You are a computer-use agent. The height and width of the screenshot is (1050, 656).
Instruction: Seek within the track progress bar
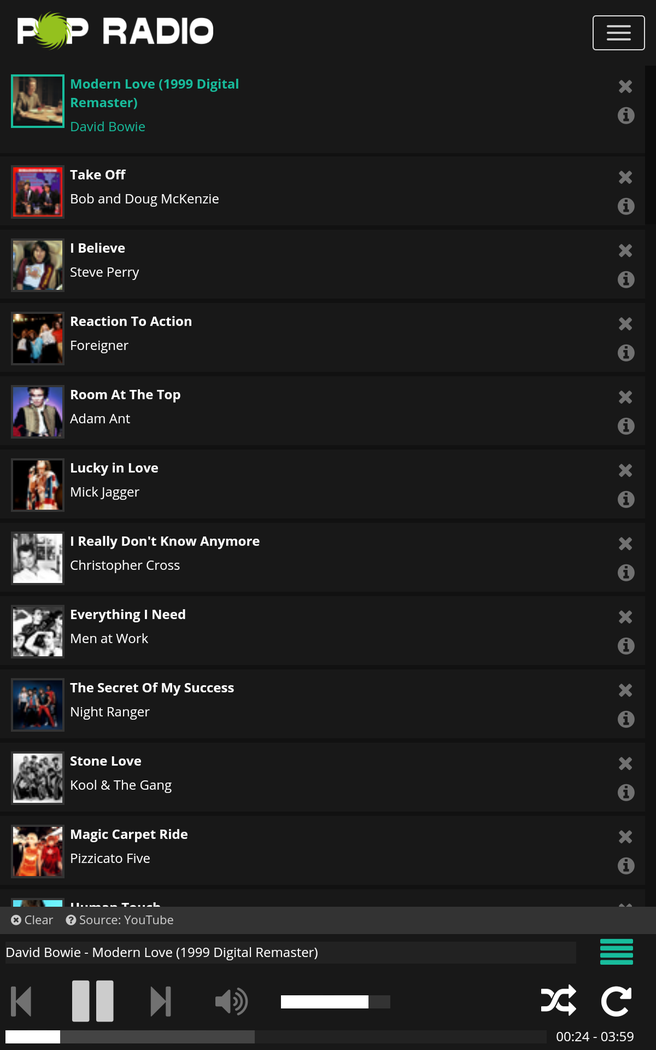(275, 1037)
